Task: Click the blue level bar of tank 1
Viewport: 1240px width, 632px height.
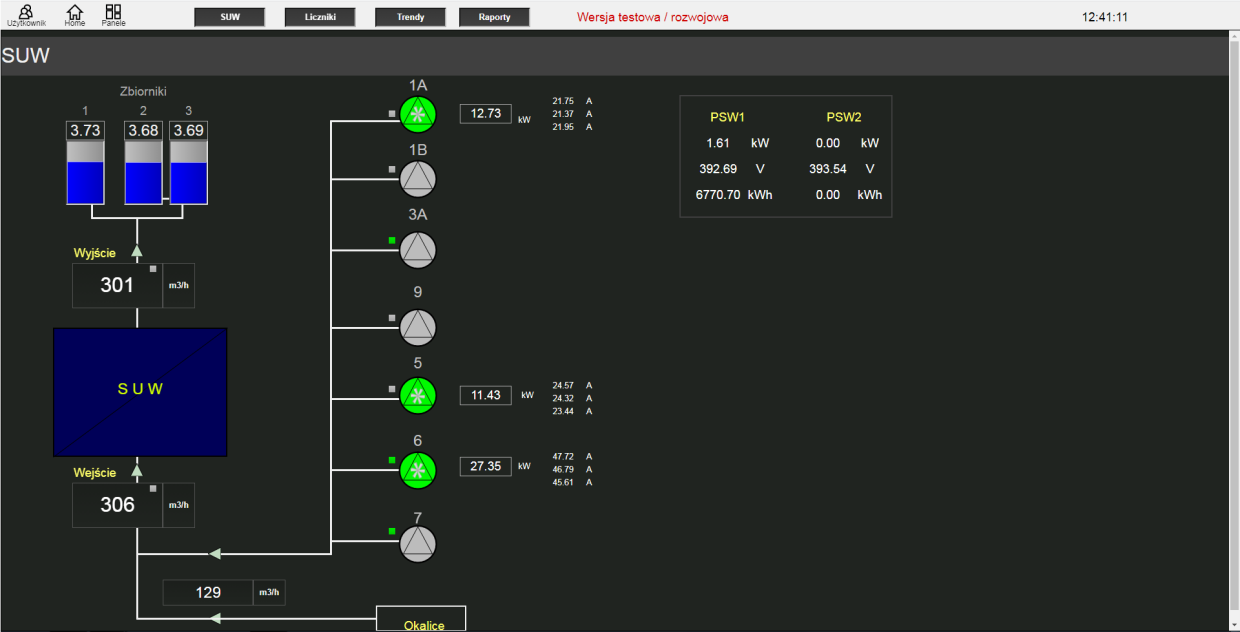Action: pyautogui.click(x=85, y=182)
